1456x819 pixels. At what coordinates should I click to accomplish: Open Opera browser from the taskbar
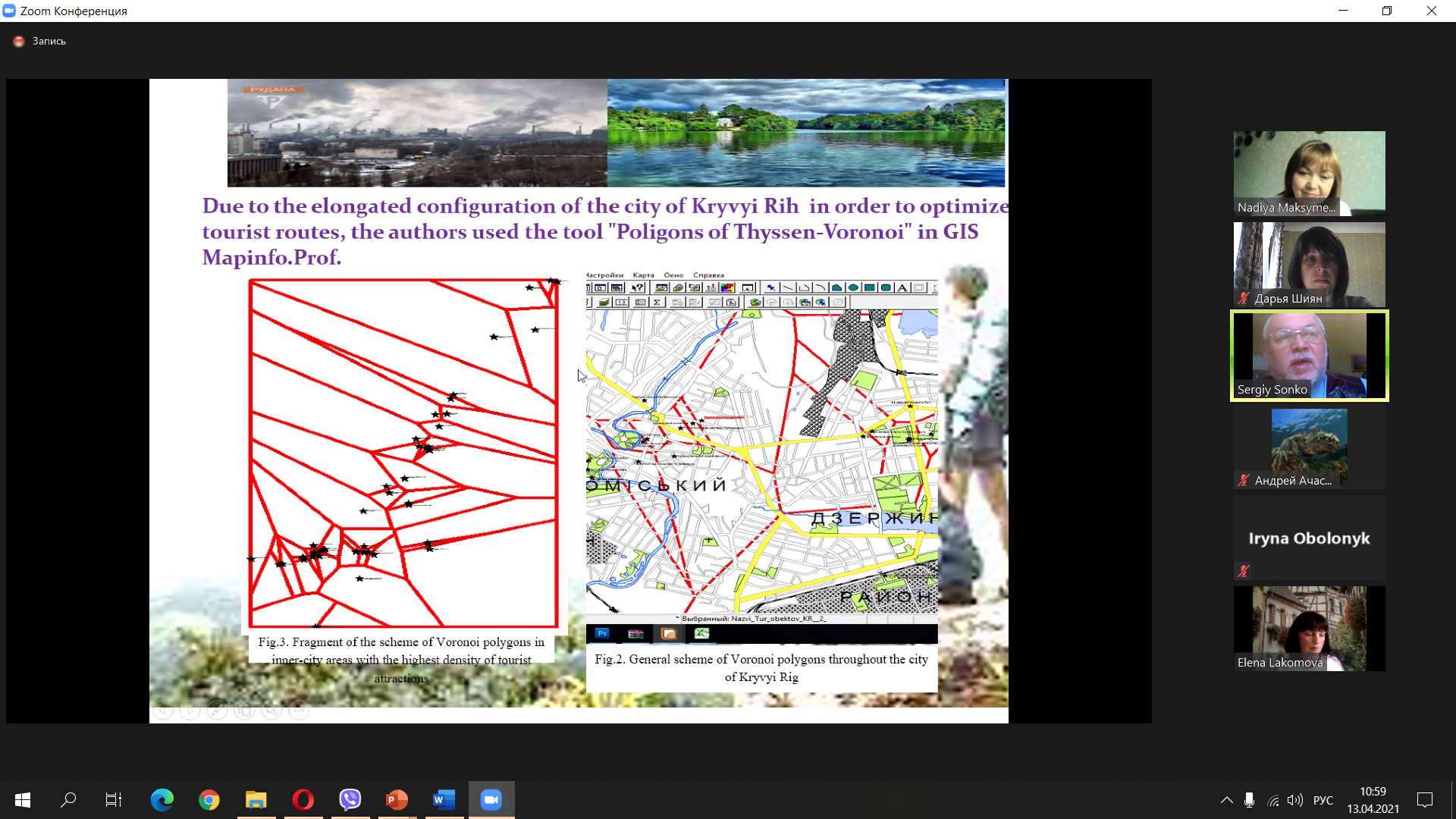coord(303,800)
